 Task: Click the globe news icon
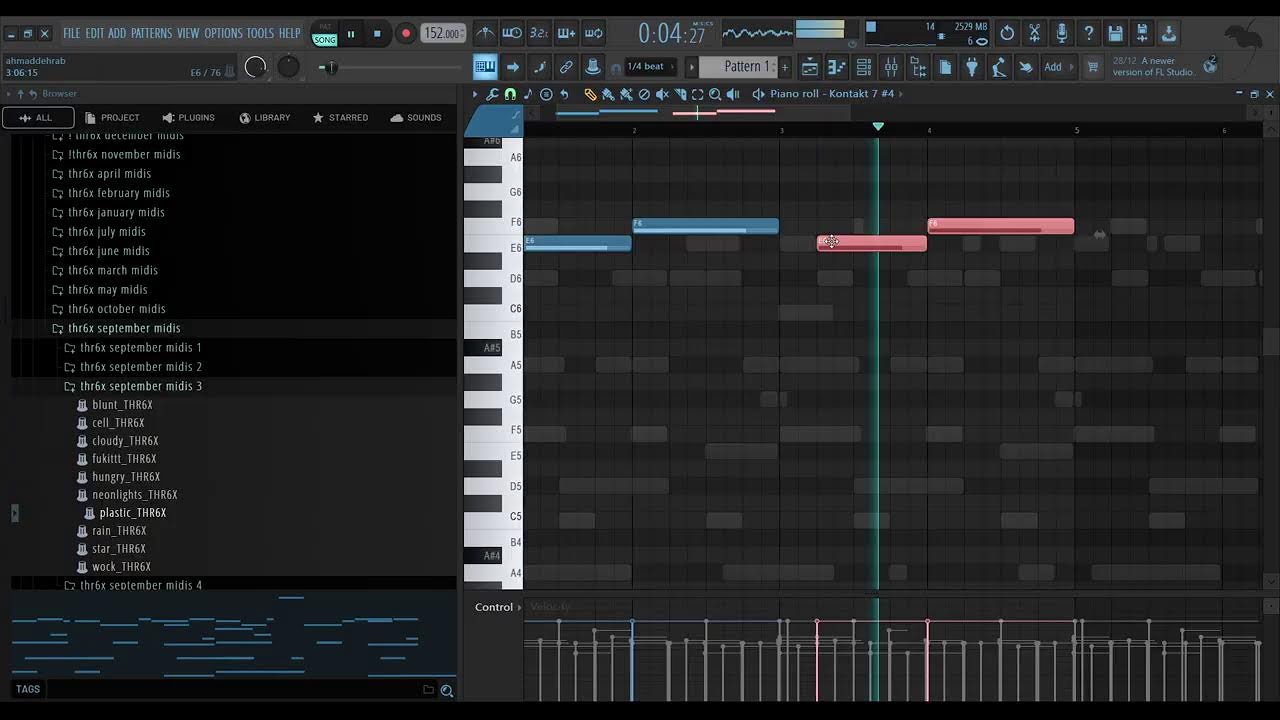[x=1210, y=67]
